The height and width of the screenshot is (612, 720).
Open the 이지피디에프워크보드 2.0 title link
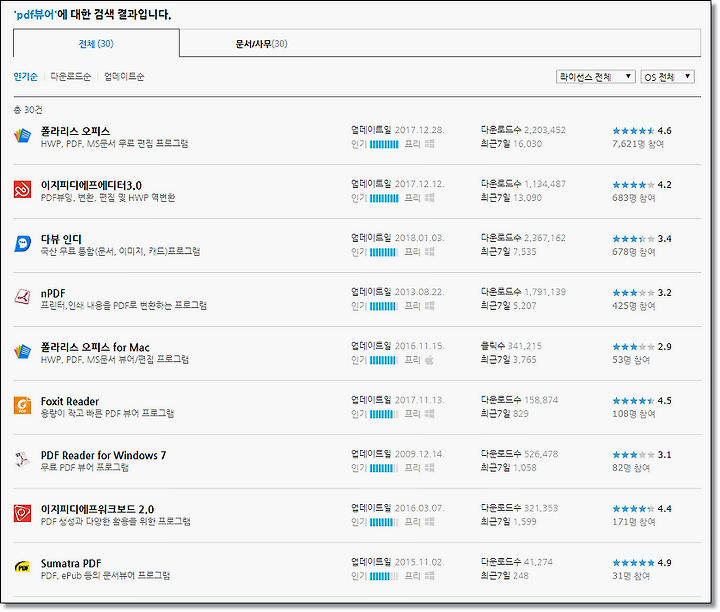[97, 509]
